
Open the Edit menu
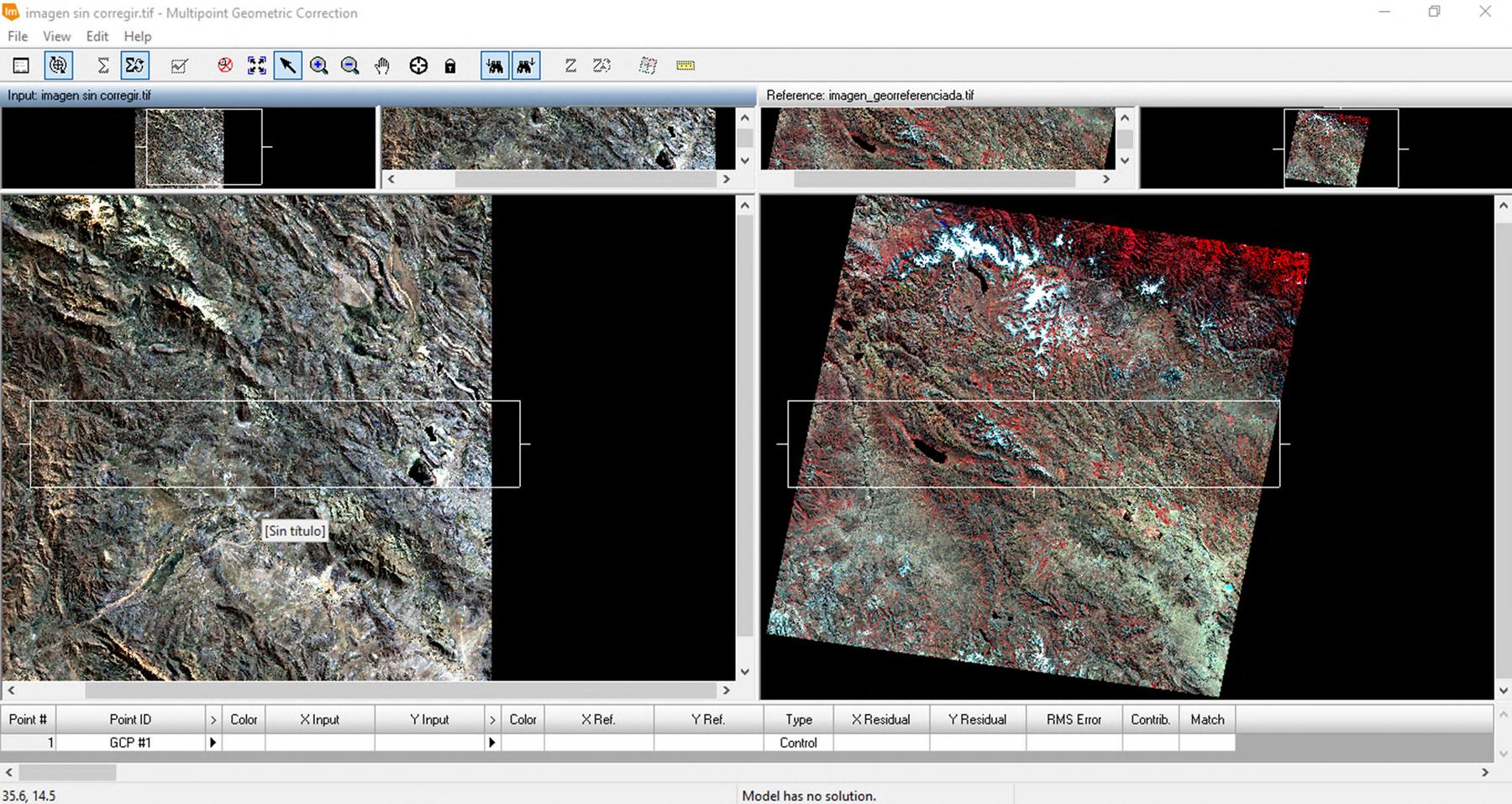pos(97,36)
